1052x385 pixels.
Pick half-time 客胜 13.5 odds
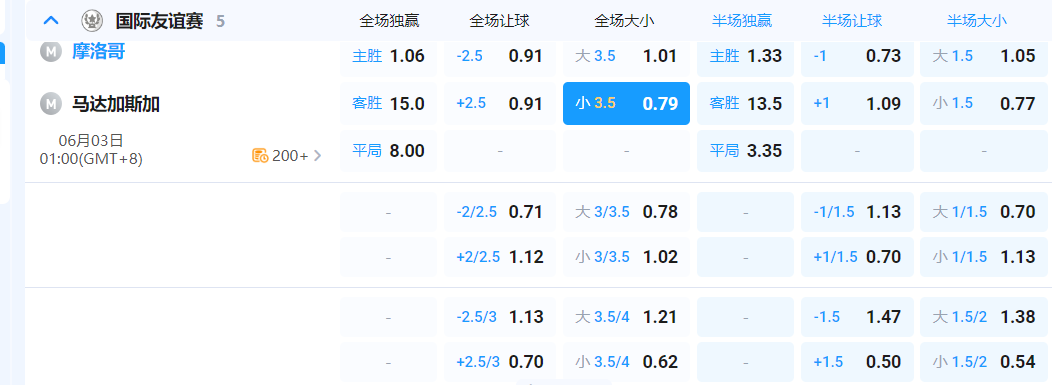coord(745,103)
